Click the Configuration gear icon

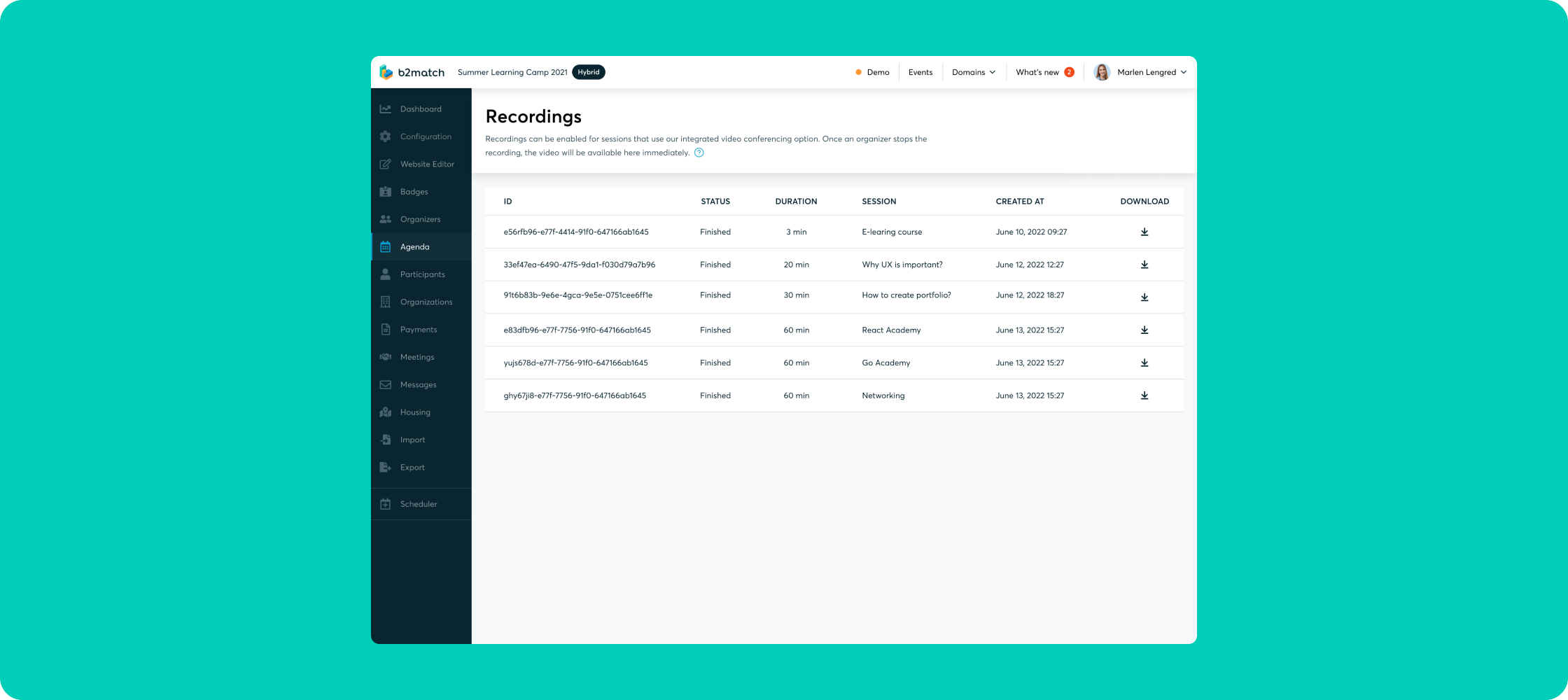tap(385, 136)
